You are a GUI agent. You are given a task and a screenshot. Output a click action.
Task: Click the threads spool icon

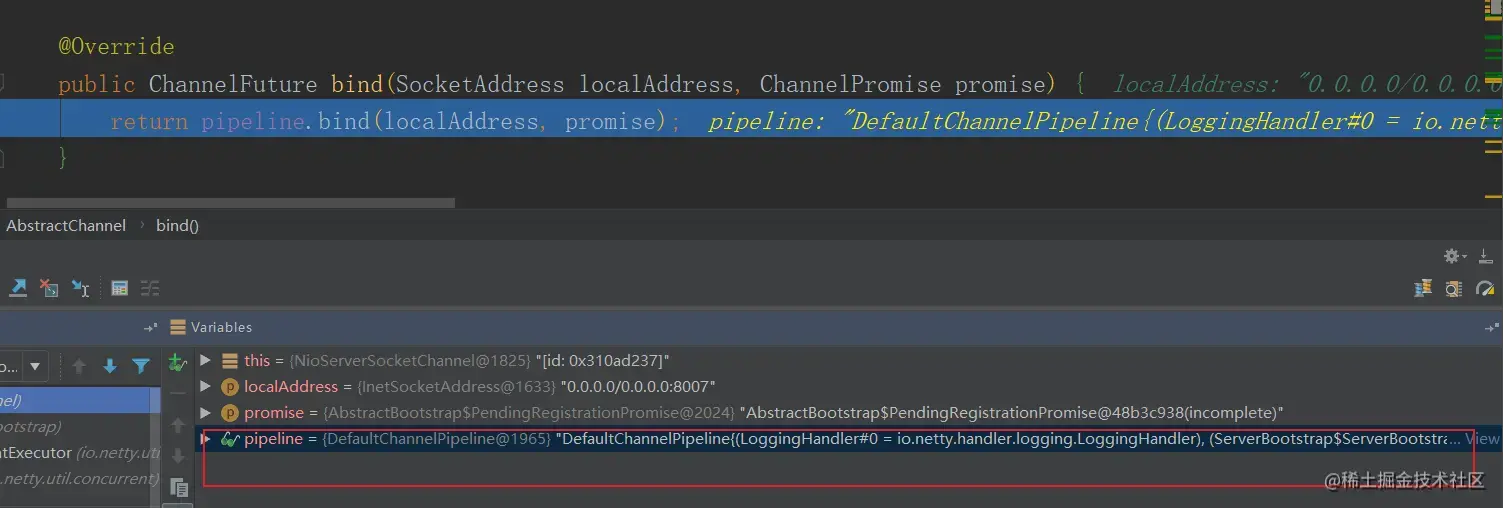[1422, 288]
